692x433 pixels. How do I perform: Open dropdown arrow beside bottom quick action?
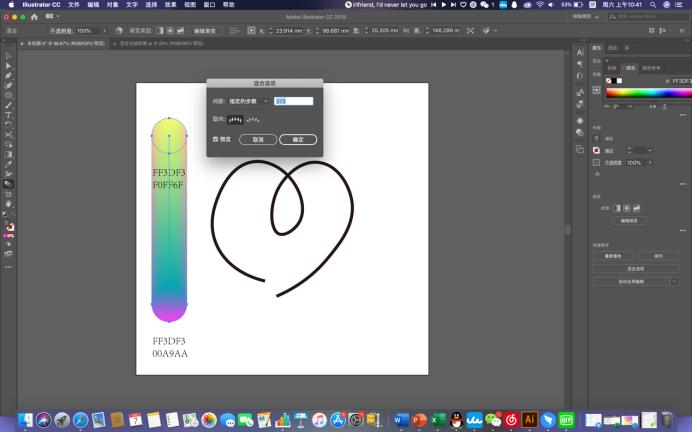pos(674,281)
